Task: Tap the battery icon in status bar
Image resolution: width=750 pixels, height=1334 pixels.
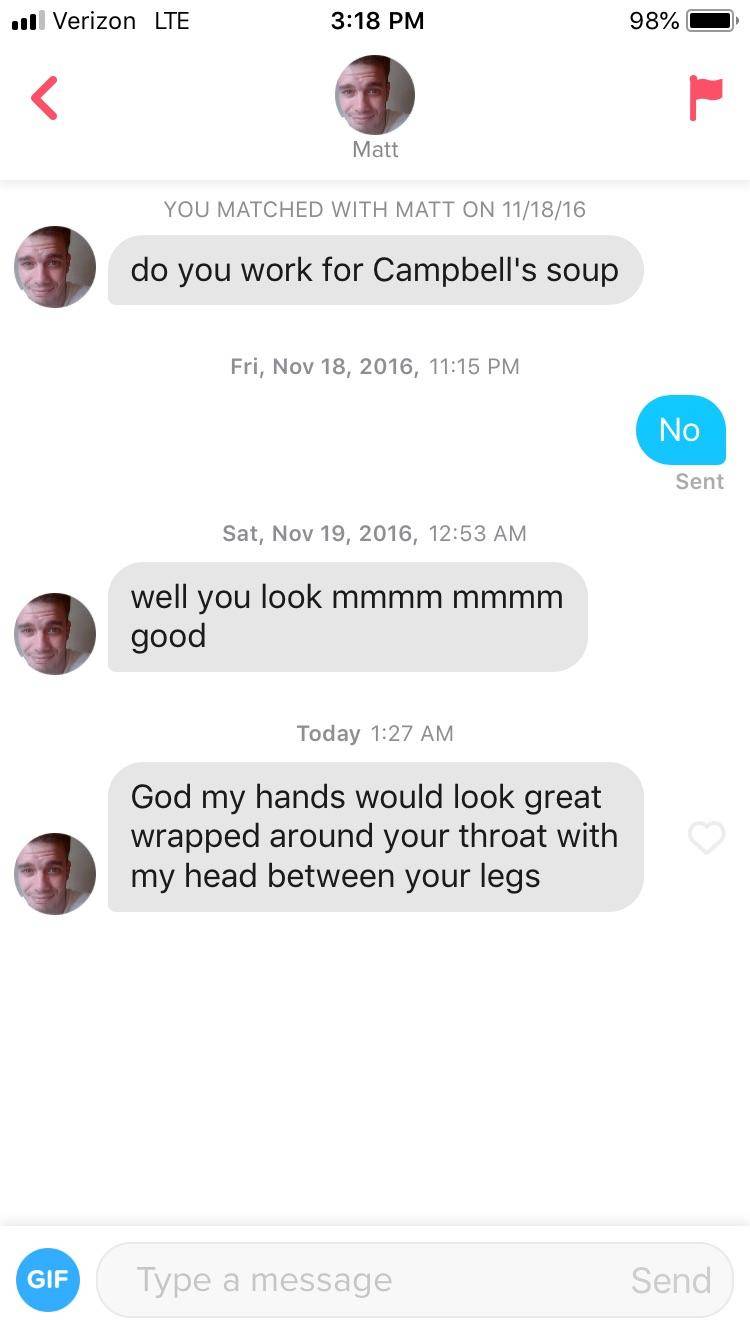Action: (x=713, y=21)
